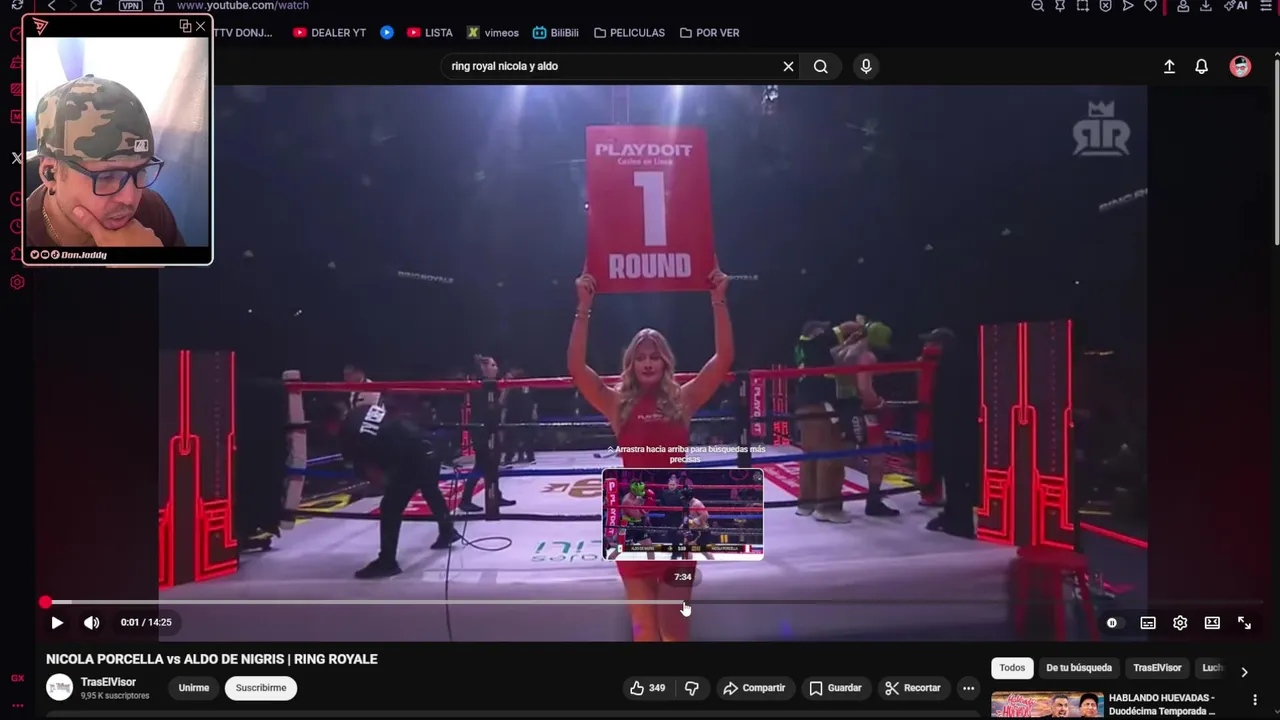Open options for HABLANDO HUEVADAS video
This screenshot has height=720, width=1280.
(1255, 700)
